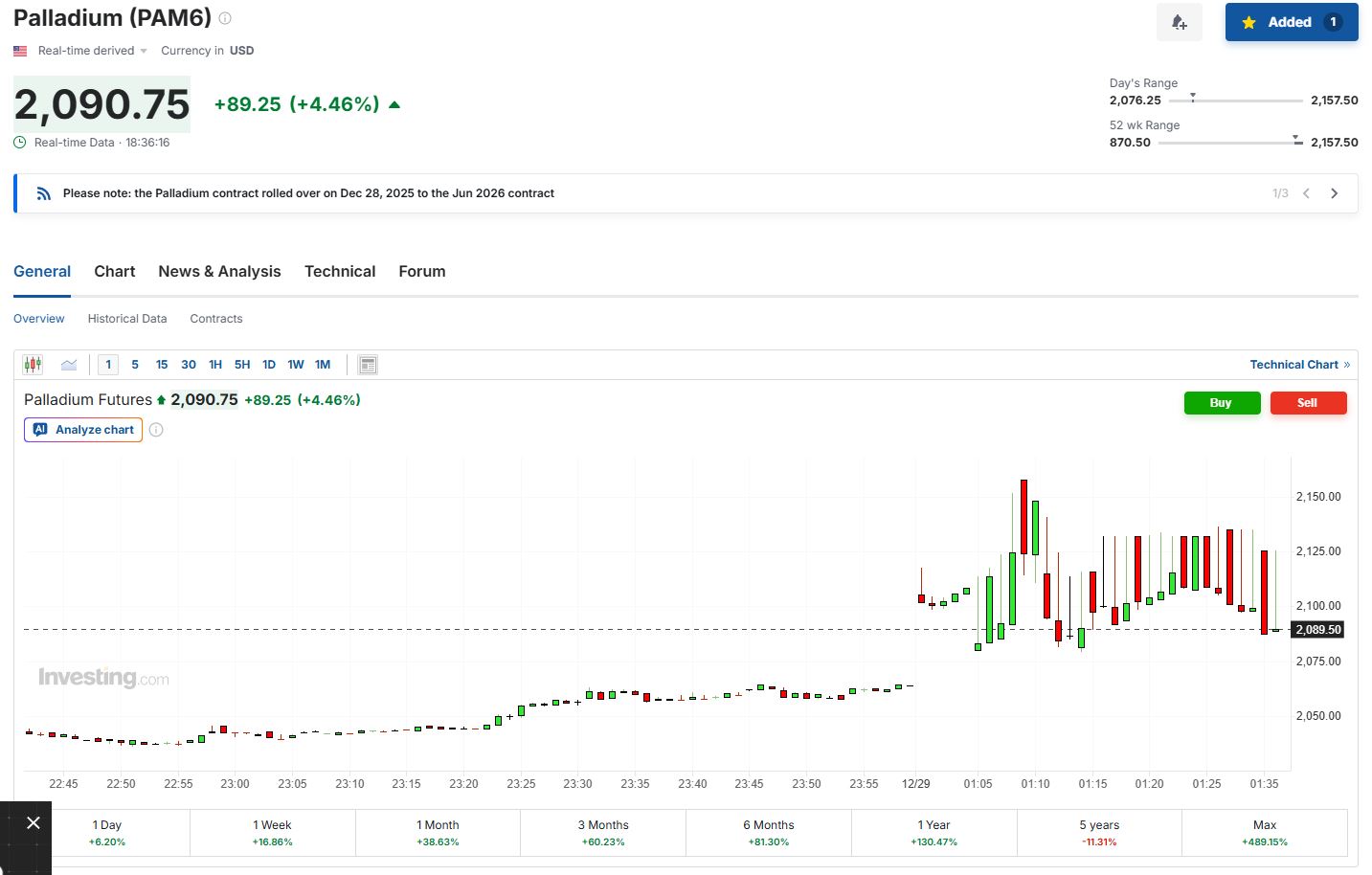This screenshot has width=1372, height=875.
Task: Close the overlay with the X button
Action: click(x=34, y=823)
